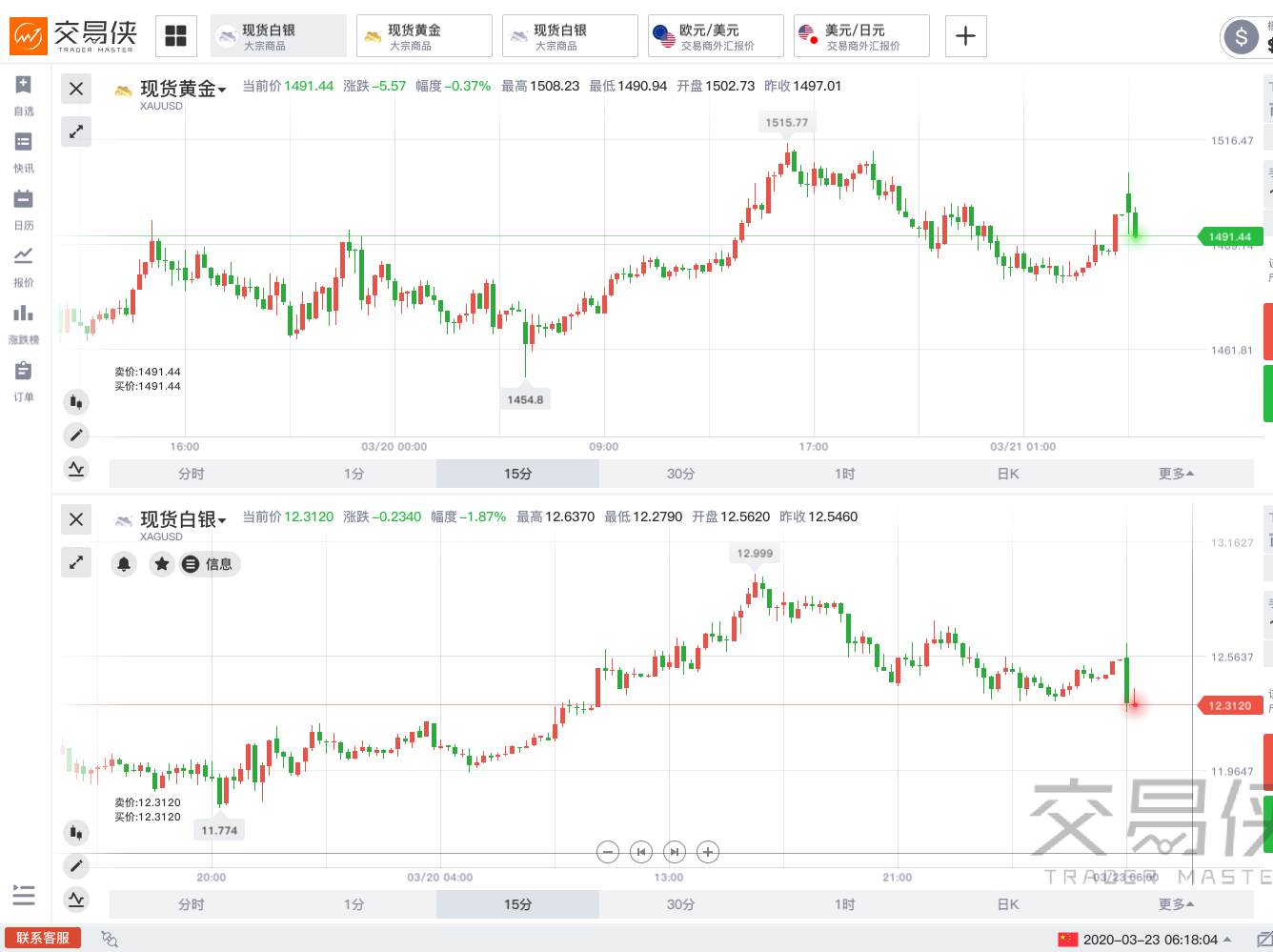Toggle candlestick chart type on gold chart
The image size is (1273, 952).
tap(76, 402)
